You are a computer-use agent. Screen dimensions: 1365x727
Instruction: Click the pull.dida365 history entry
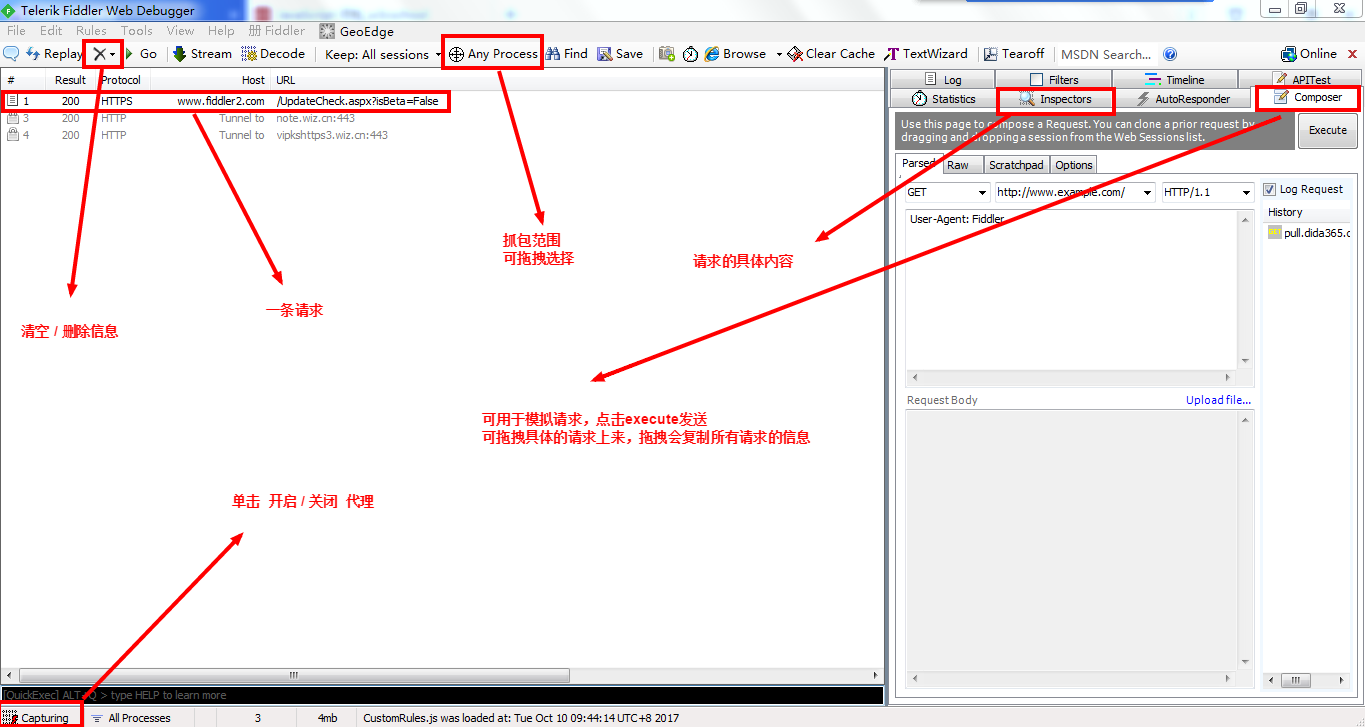coord(1309,233)
